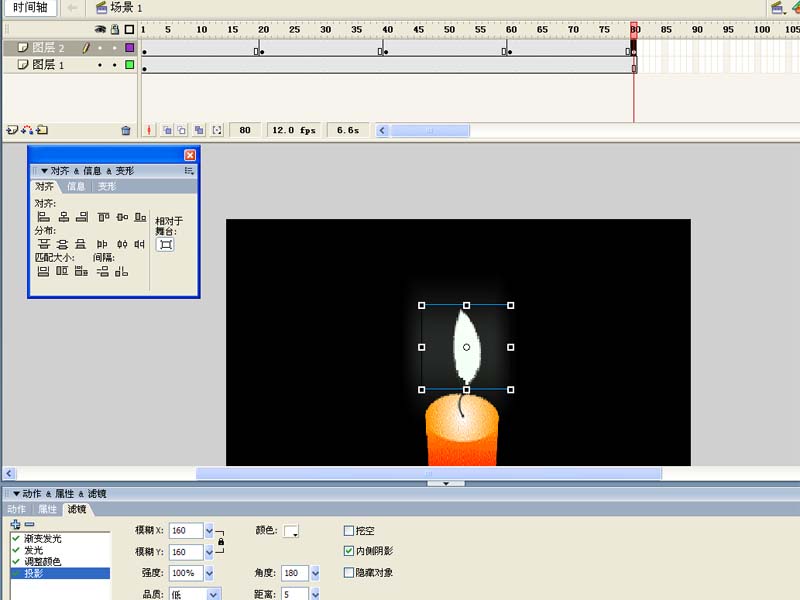Toggle the blur X/Y constrain lock
The width and height of the screenshot is (800, 600).
tap(220, 541)
